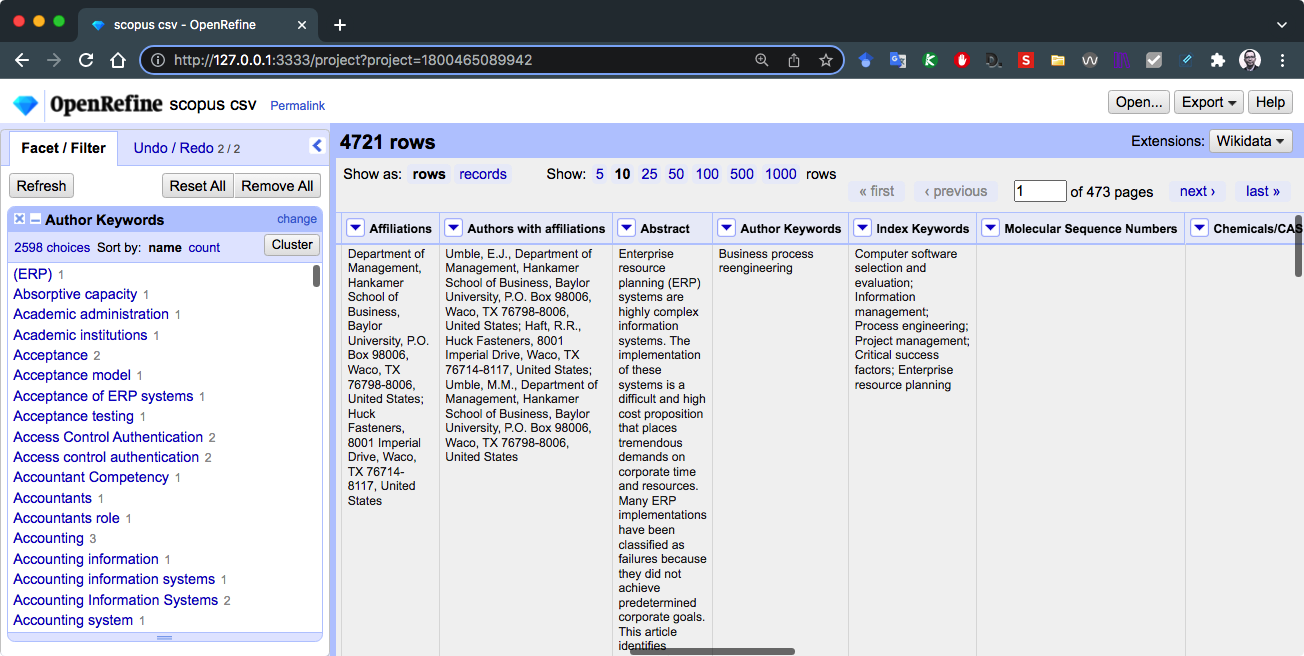Click the Open... button
Screen dimensions: 1304x656
pos(1139,102)
